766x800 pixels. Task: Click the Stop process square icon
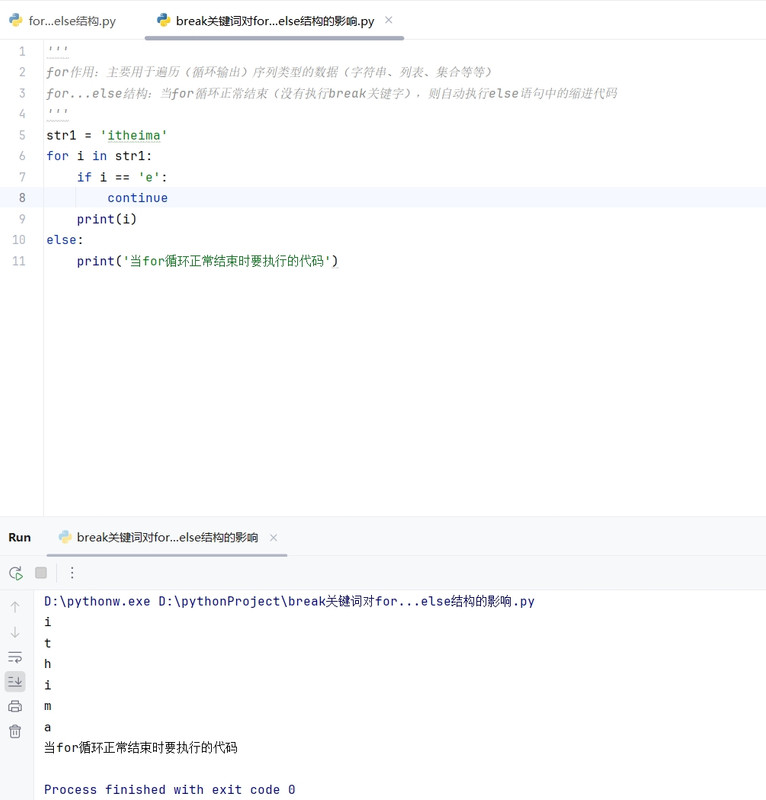(x=41, y=572)
